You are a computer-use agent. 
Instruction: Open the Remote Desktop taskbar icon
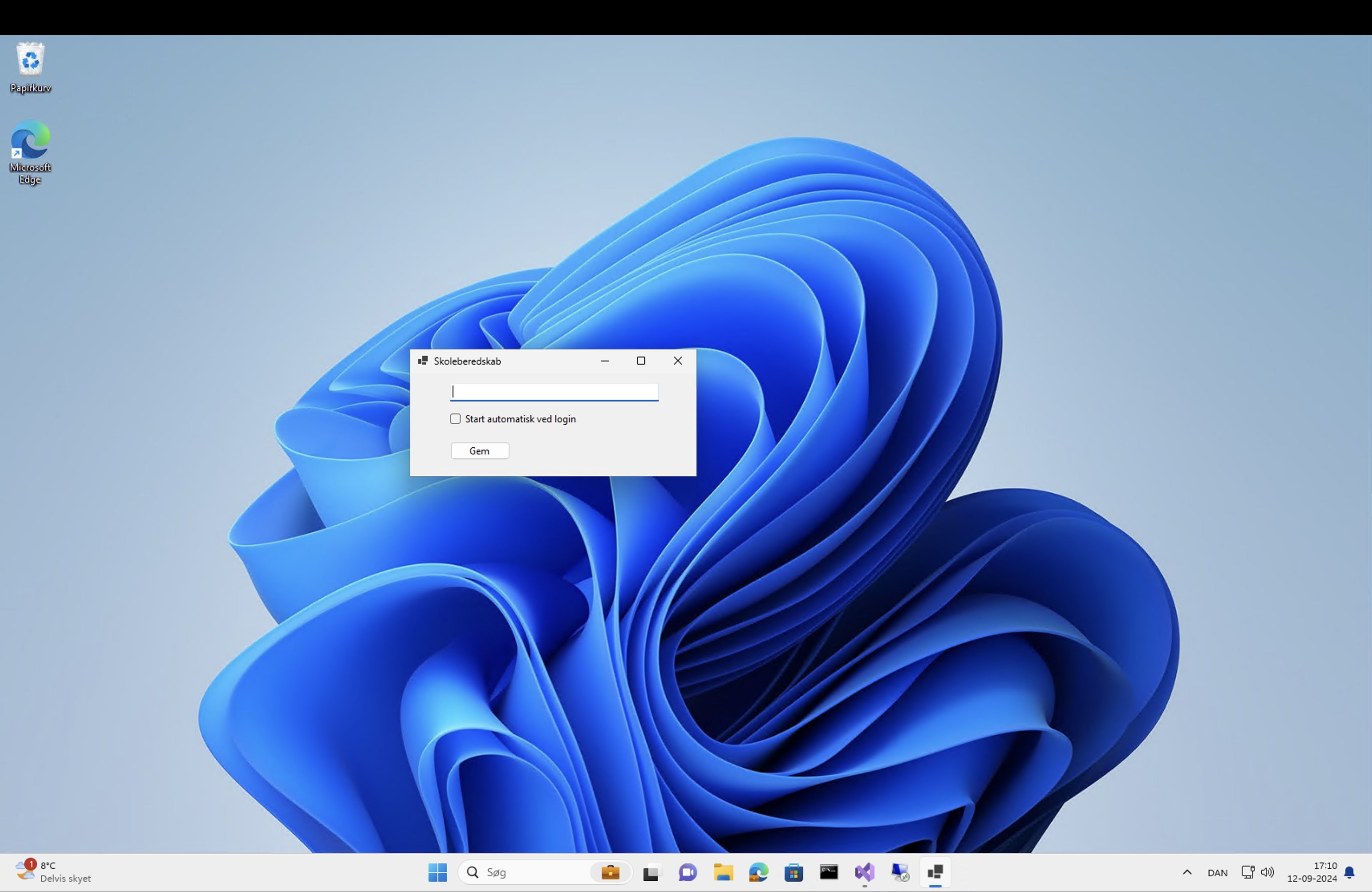900,872
